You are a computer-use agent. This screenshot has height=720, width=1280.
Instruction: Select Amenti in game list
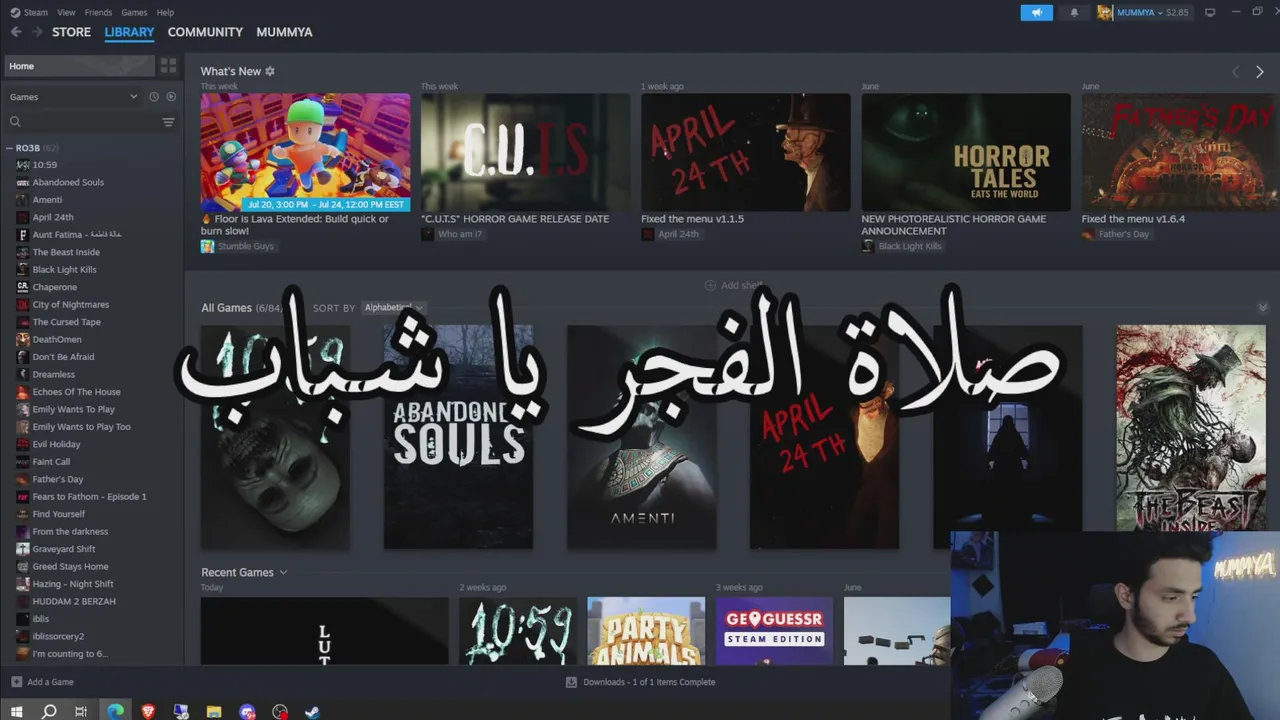[x=47, y=200]
